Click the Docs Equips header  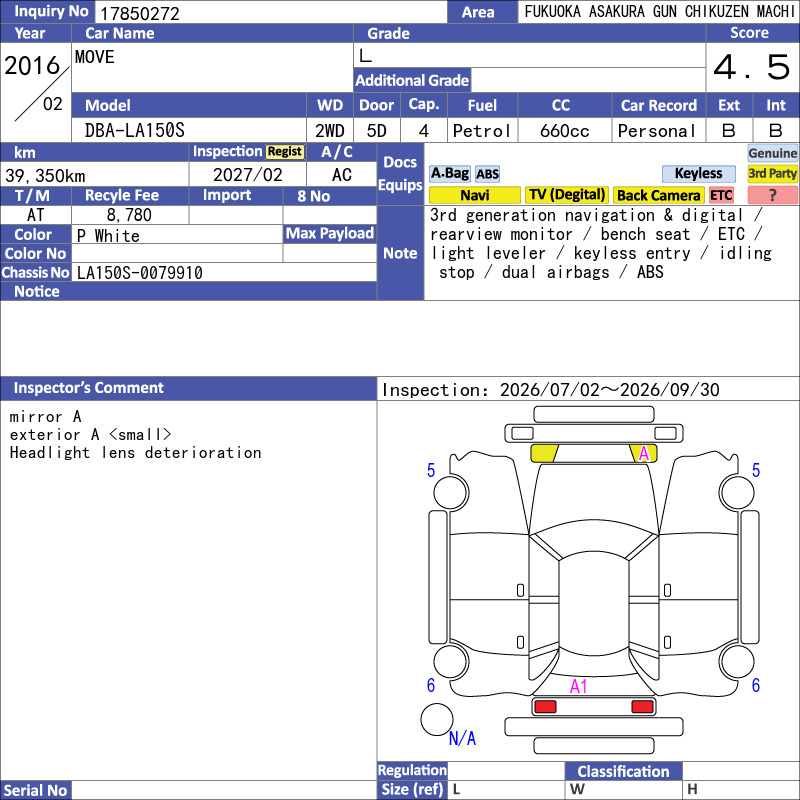pos(401,174)
